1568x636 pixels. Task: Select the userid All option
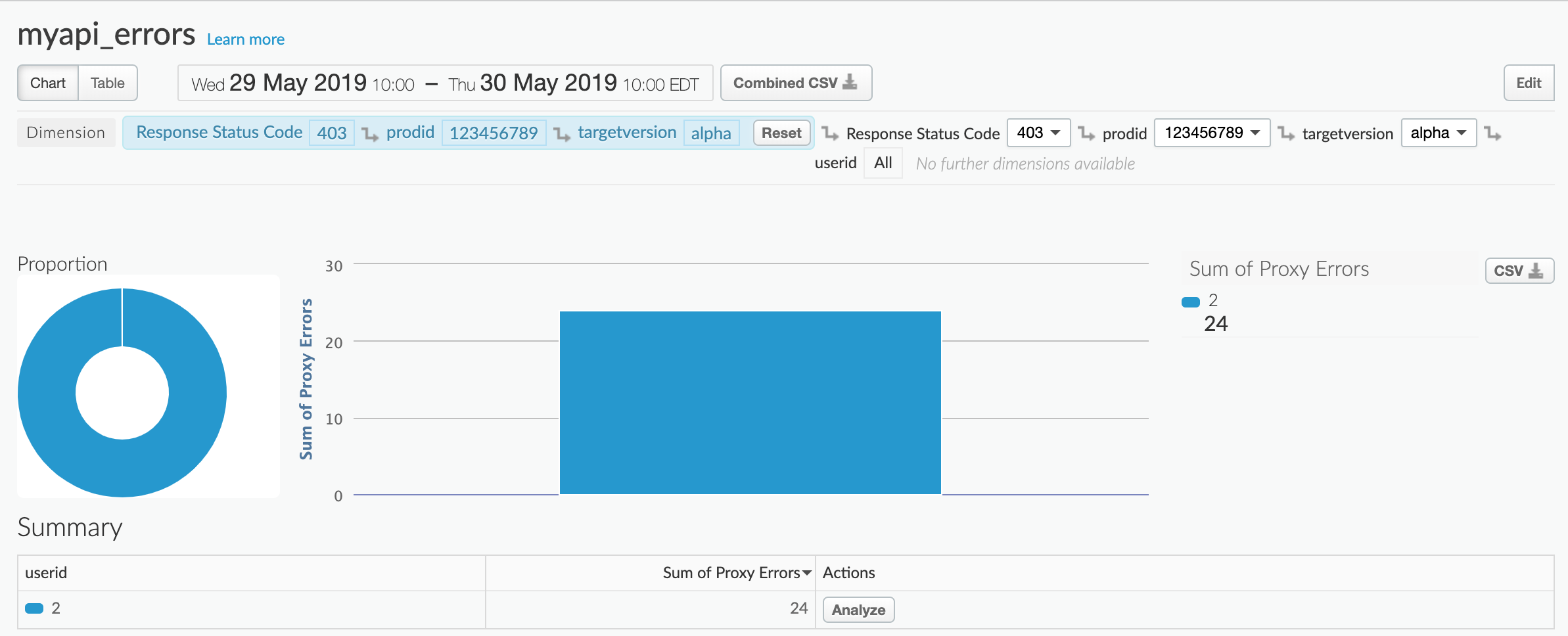click(x=883, y=163)
